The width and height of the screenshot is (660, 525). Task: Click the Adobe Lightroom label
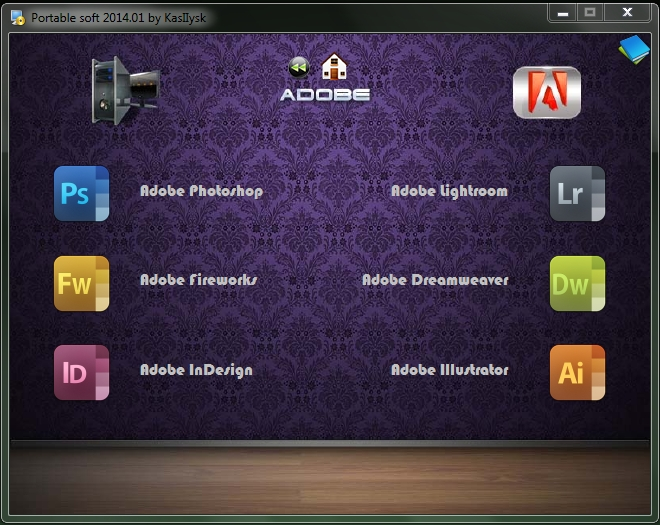click(450, 191)
